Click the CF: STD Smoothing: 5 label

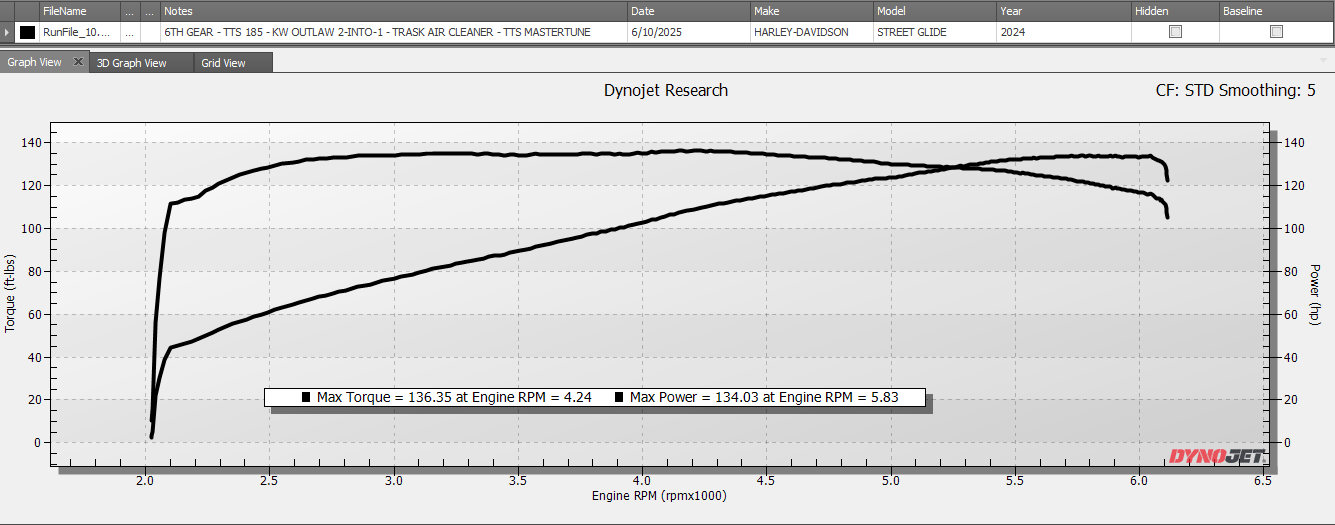pos(1235,91)
